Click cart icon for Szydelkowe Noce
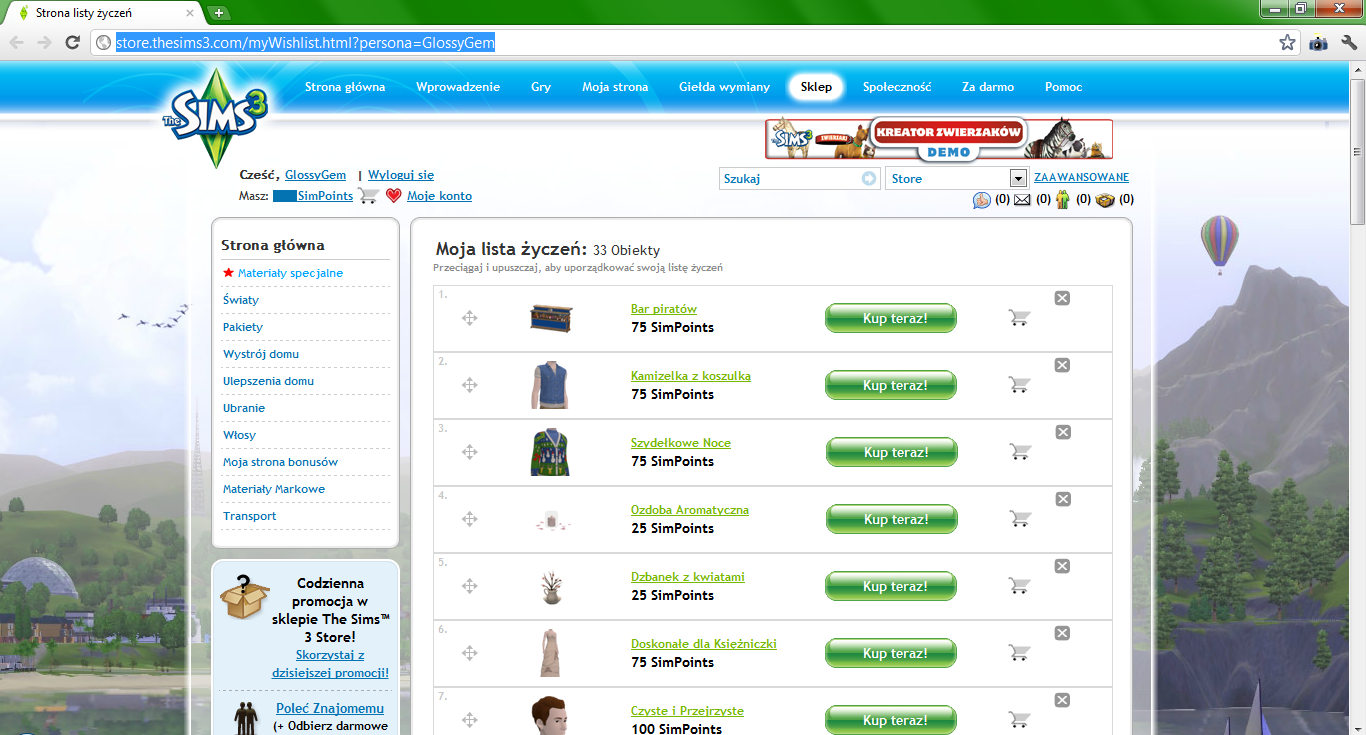 pyautogui.click(x=1019, y=452)
